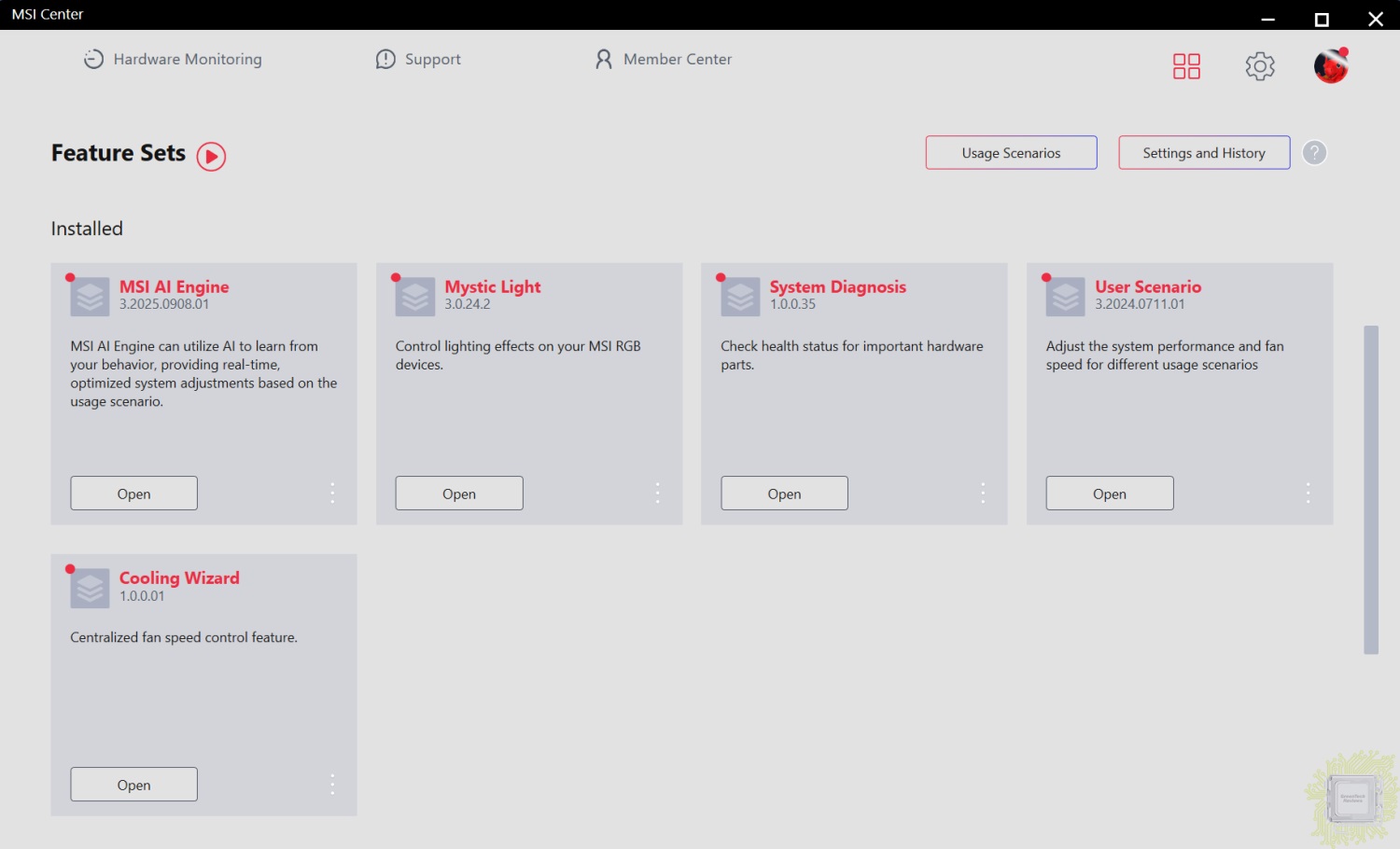Open the Member Center tab
The width and height of the screenshot is (1400, 849).
[x=664, y=59]
